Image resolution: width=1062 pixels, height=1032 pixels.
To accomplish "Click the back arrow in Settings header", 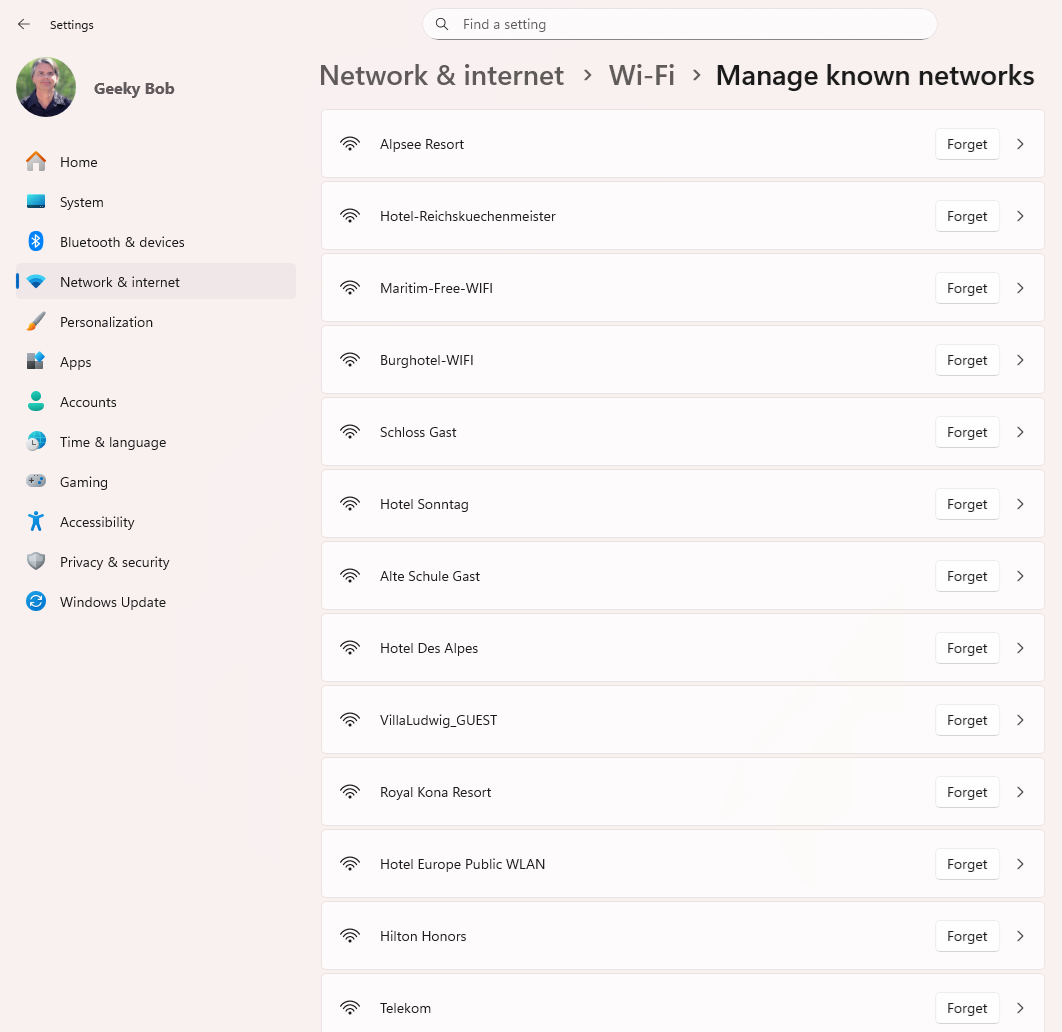I will click(24, 24).
